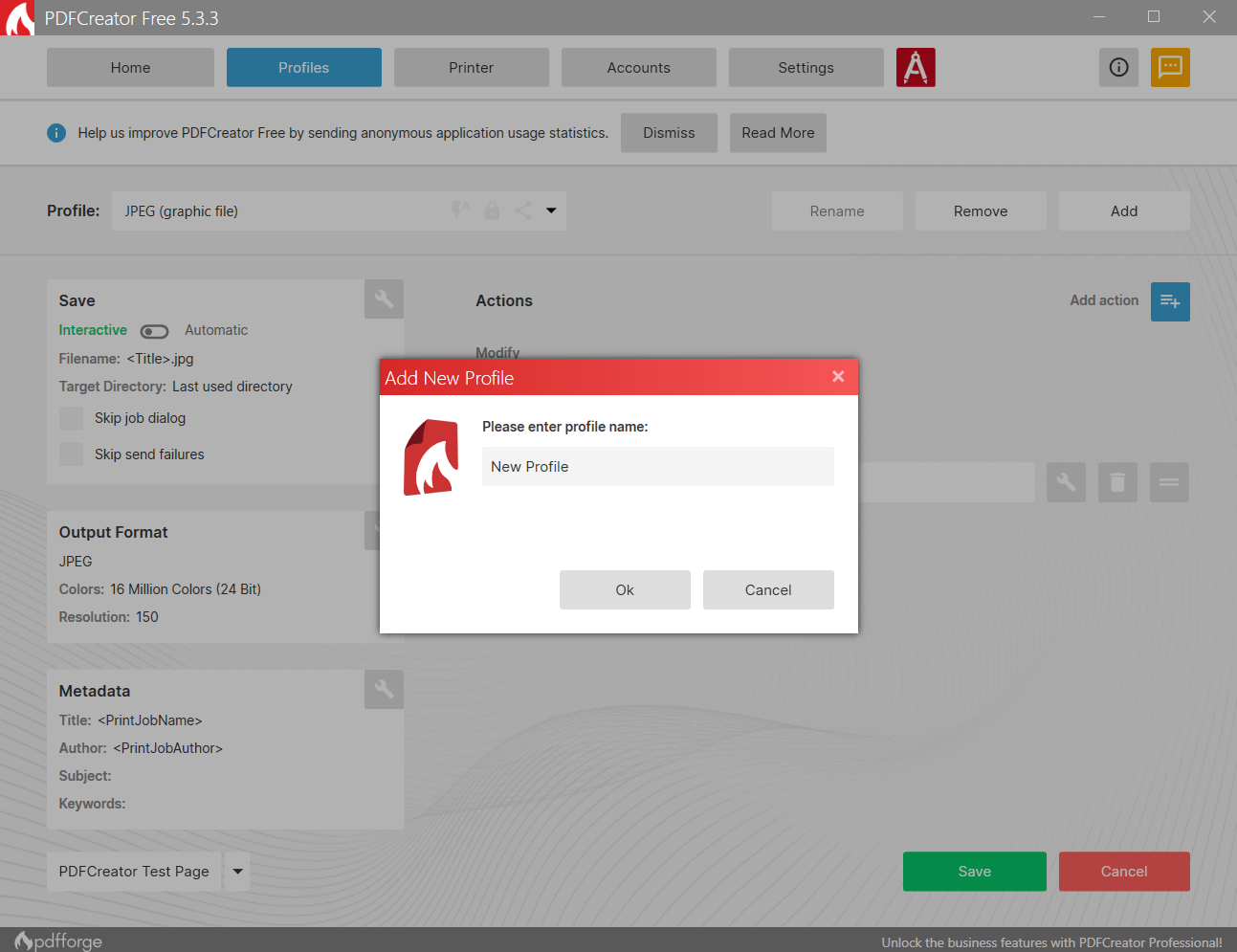This screenshot has width=1237, height=952.
Task: Go to the Home tab
Action: (130, 68)
